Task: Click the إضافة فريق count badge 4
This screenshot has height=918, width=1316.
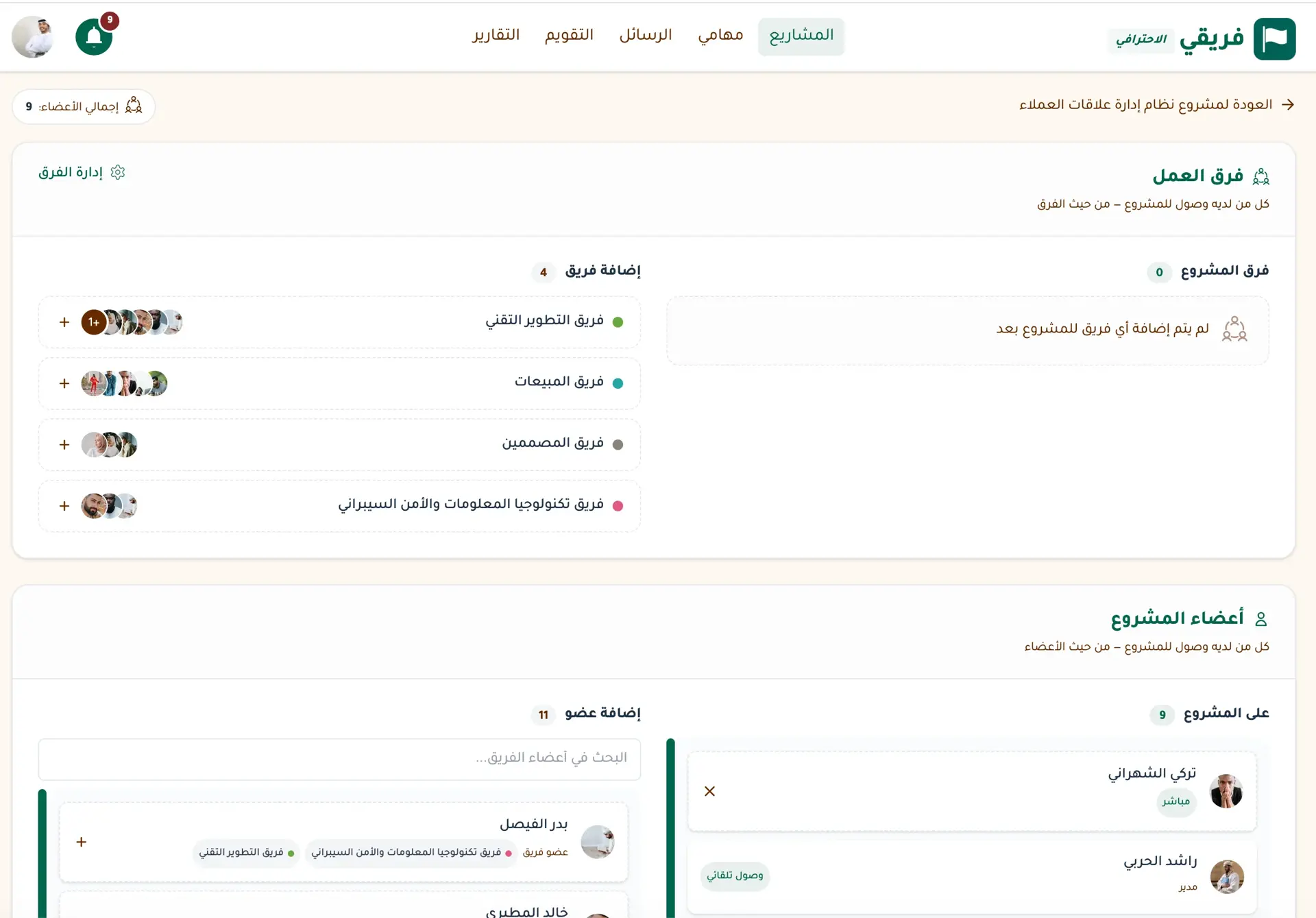Action: (x=544, y=272)
